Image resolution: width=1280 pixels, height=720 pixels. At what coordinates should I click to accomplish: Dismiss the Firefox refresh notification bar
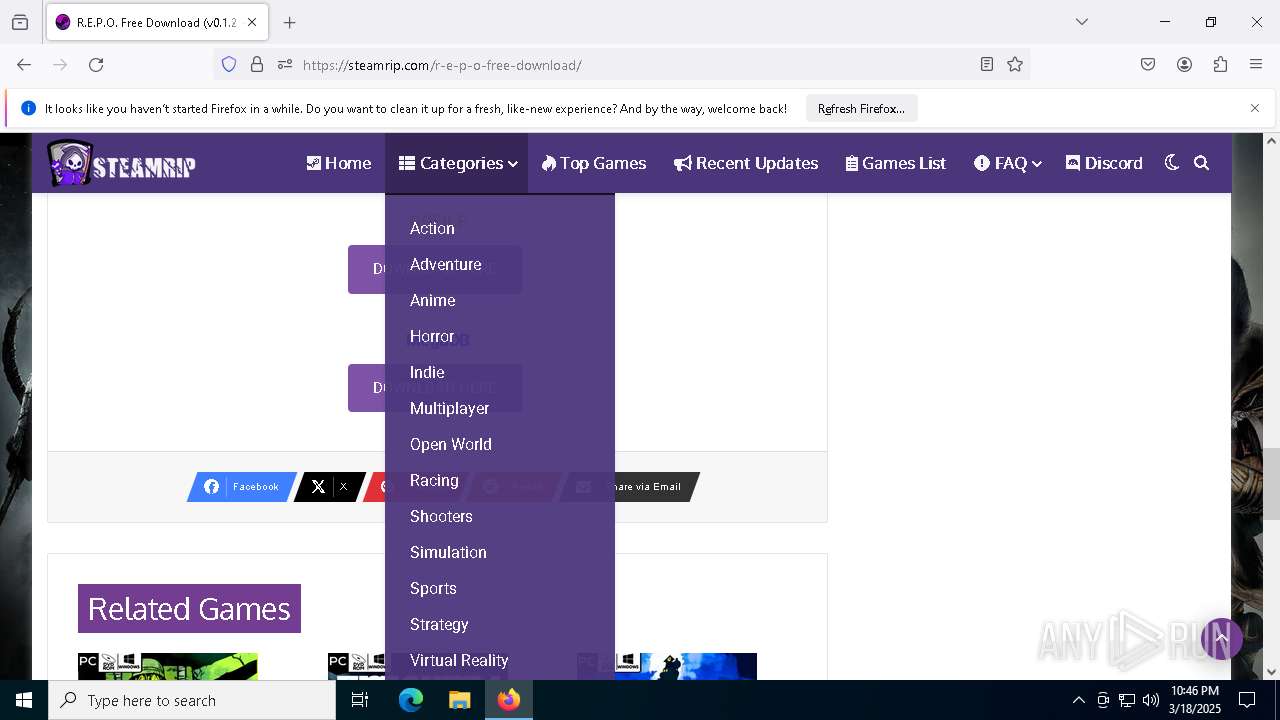click(1255, 108)
